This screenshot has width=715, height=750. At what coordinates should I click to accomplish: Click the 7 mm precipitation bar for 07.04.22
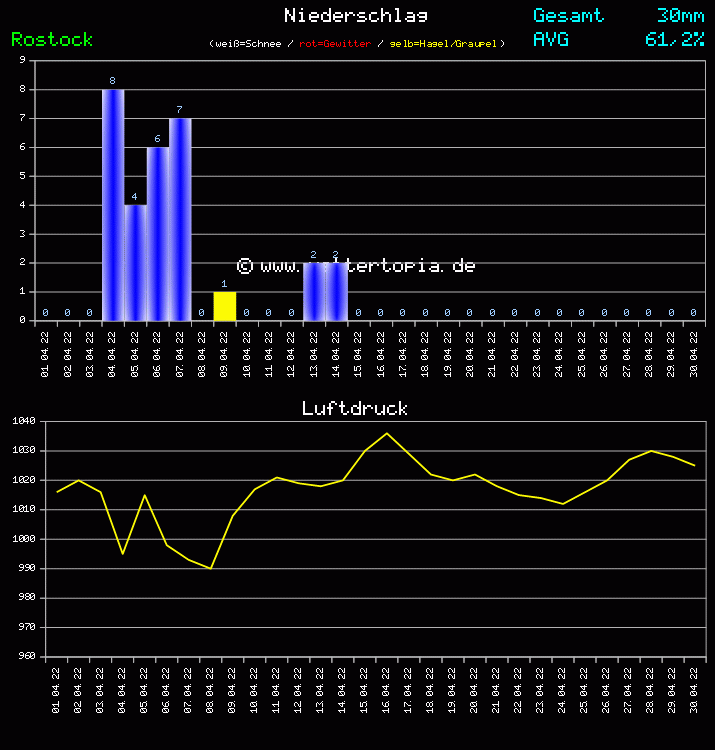tap(180, 219)
